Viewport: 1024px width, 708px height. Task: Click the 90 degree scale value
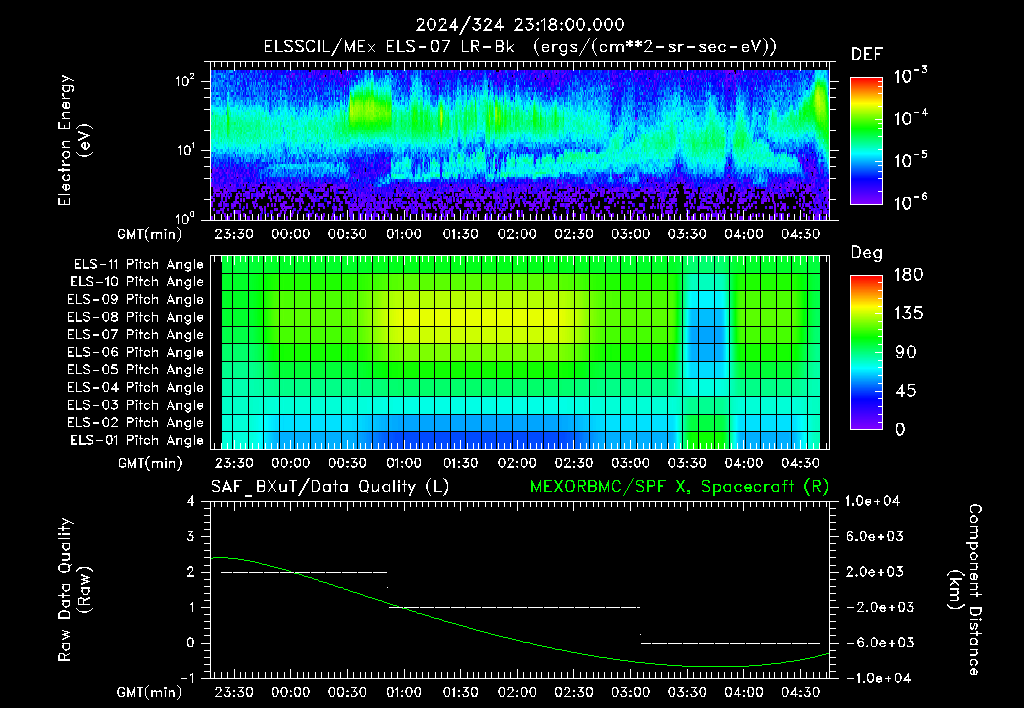pos(905,352)
